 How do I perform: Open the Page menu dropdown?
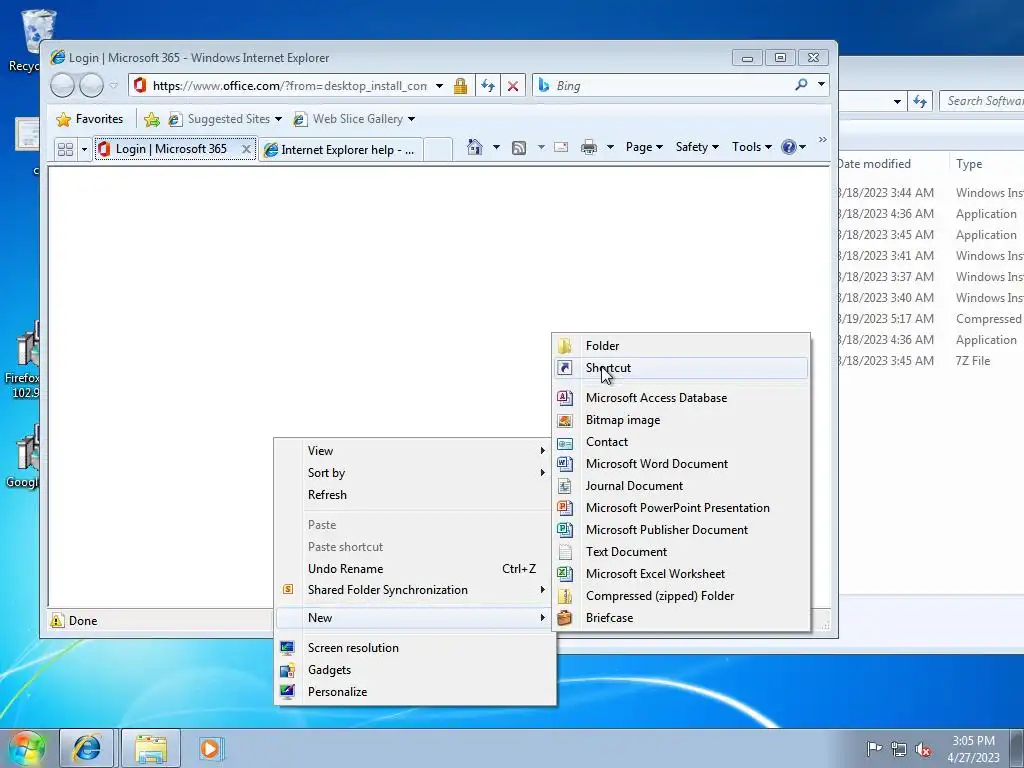[x=644, y=147]
